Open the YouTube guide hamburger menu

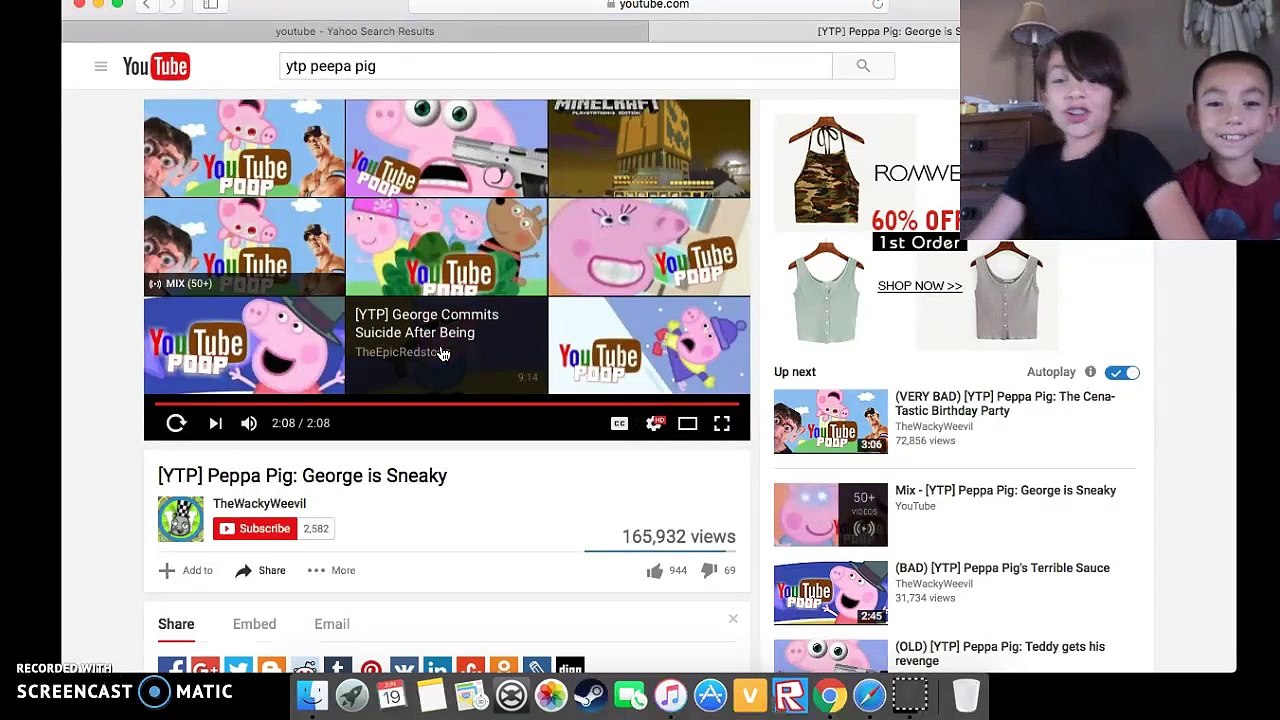[100, 67]
